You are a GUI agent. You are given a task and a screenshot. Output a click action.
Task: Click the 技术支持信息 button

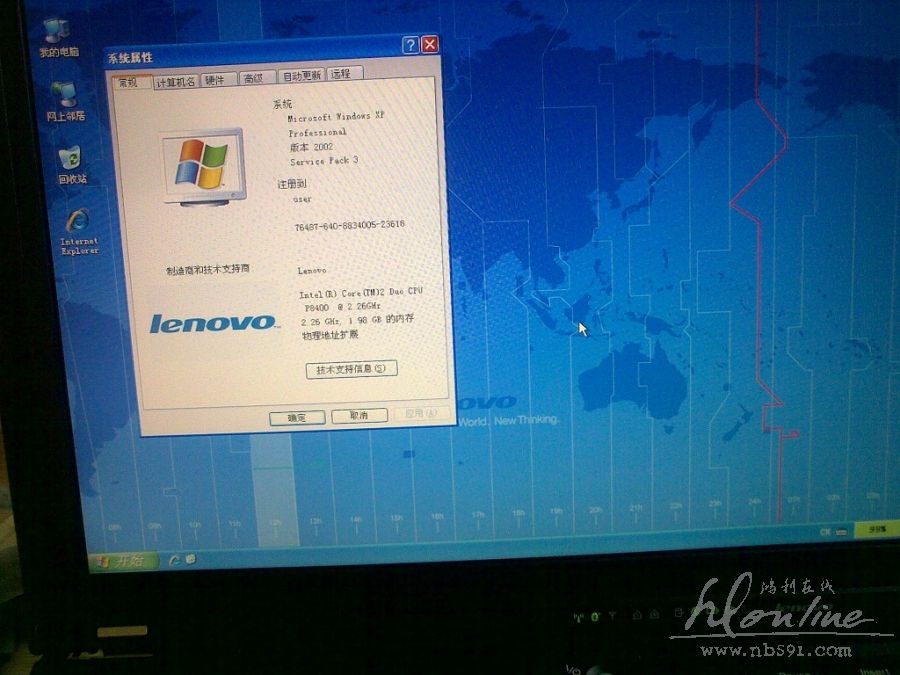point(351,369)
